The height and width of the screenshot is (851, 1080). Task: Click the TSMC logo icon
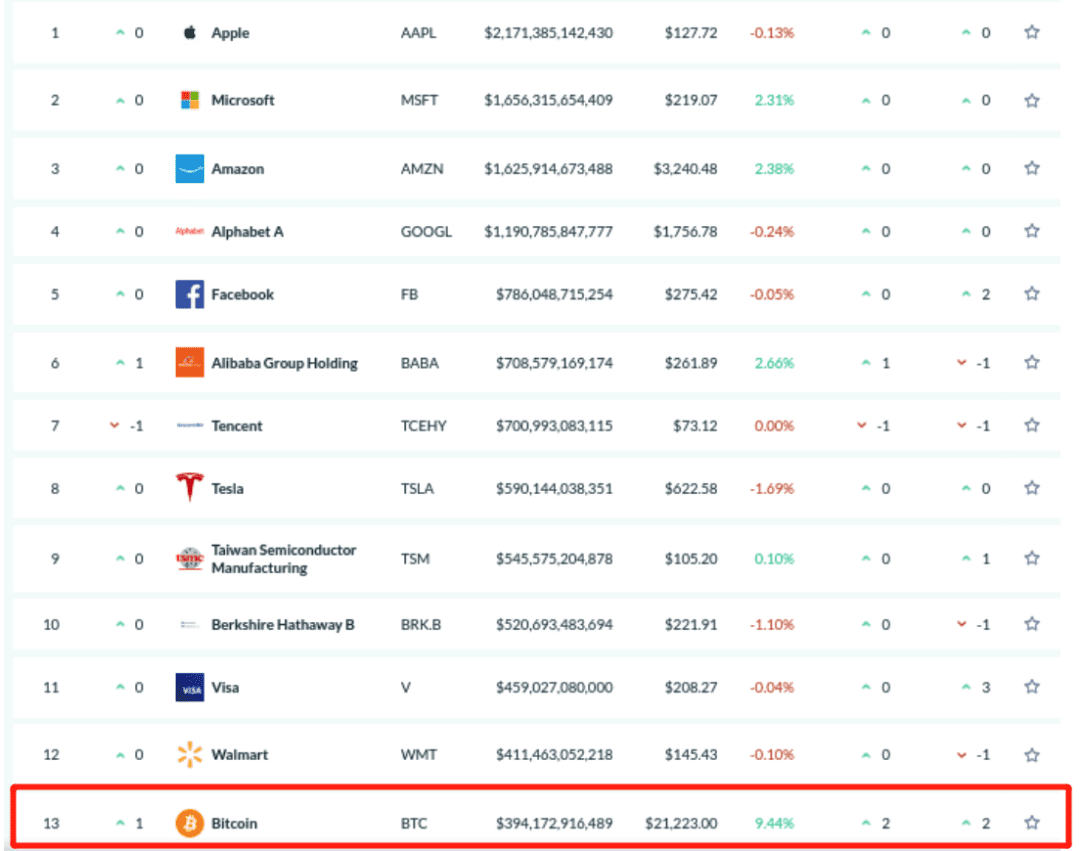point(189,558)
